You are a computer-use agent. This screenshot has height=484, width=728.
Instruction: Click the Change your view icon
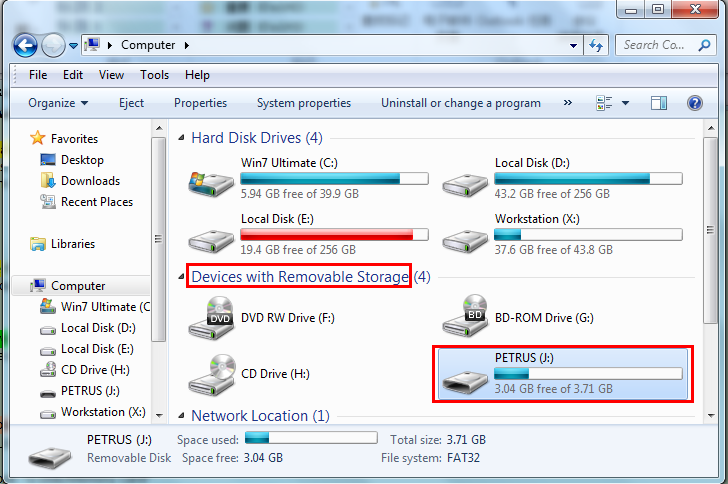coord(604,103)
